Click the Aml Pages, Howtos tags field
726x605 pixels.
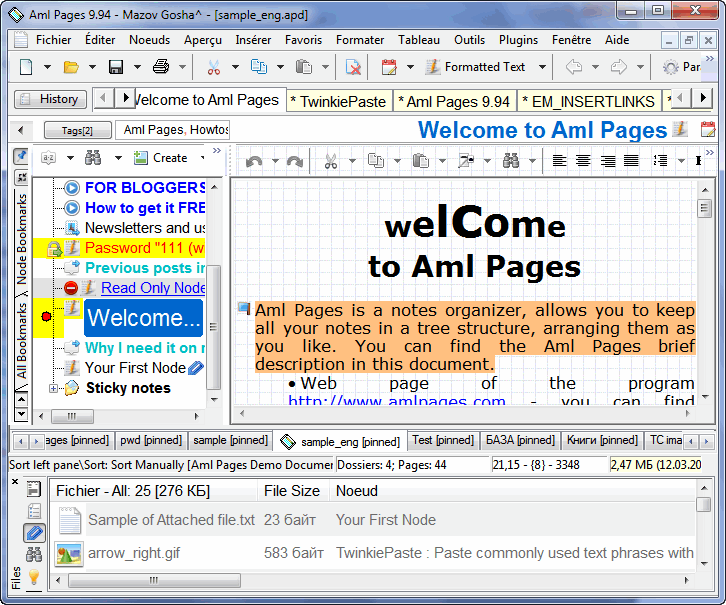point(173,130)
